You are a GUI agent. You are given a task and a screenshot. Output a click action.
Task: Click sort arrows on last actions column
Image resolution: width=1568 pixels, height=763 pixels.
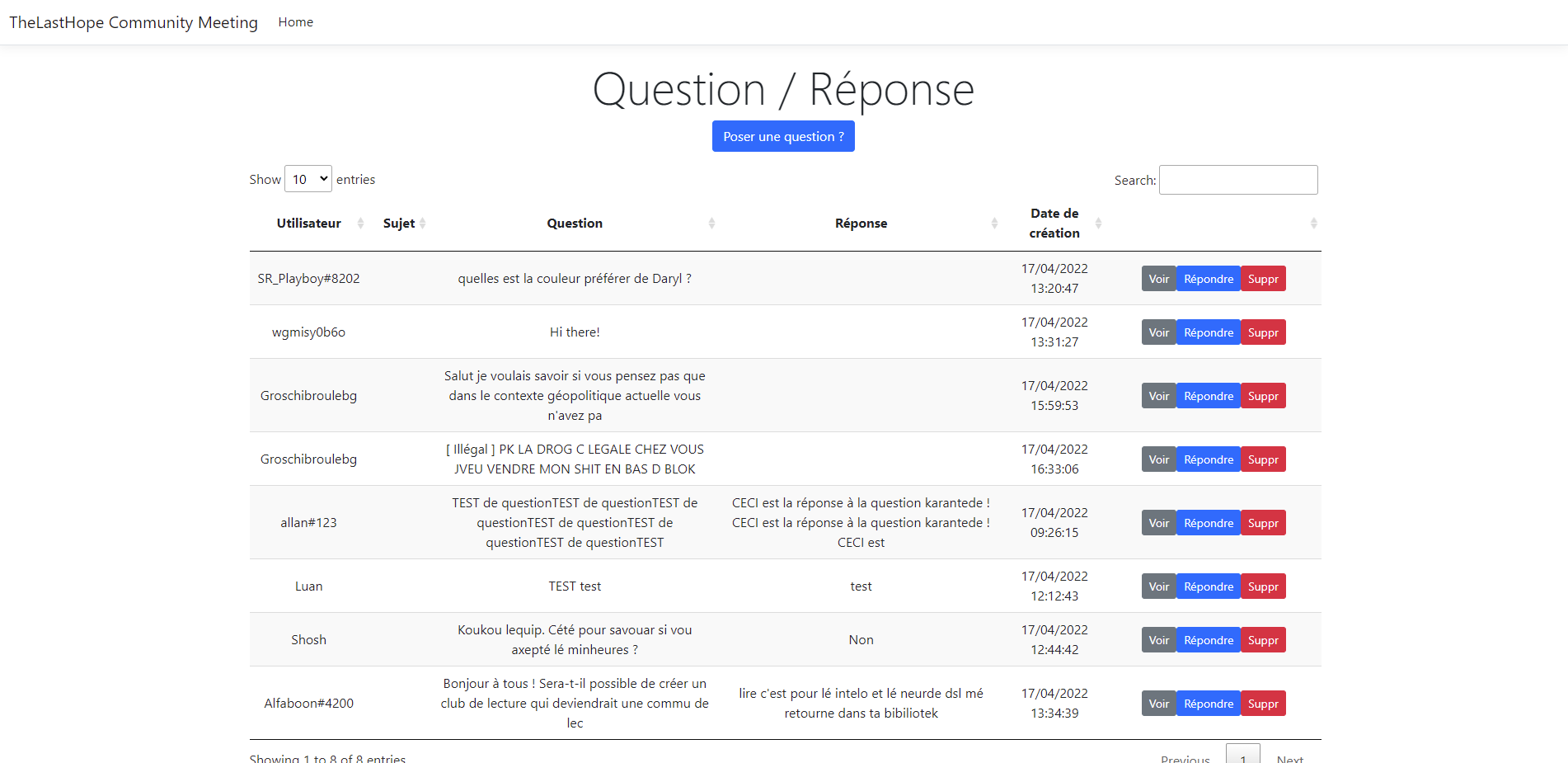[x=1313, y=224]
